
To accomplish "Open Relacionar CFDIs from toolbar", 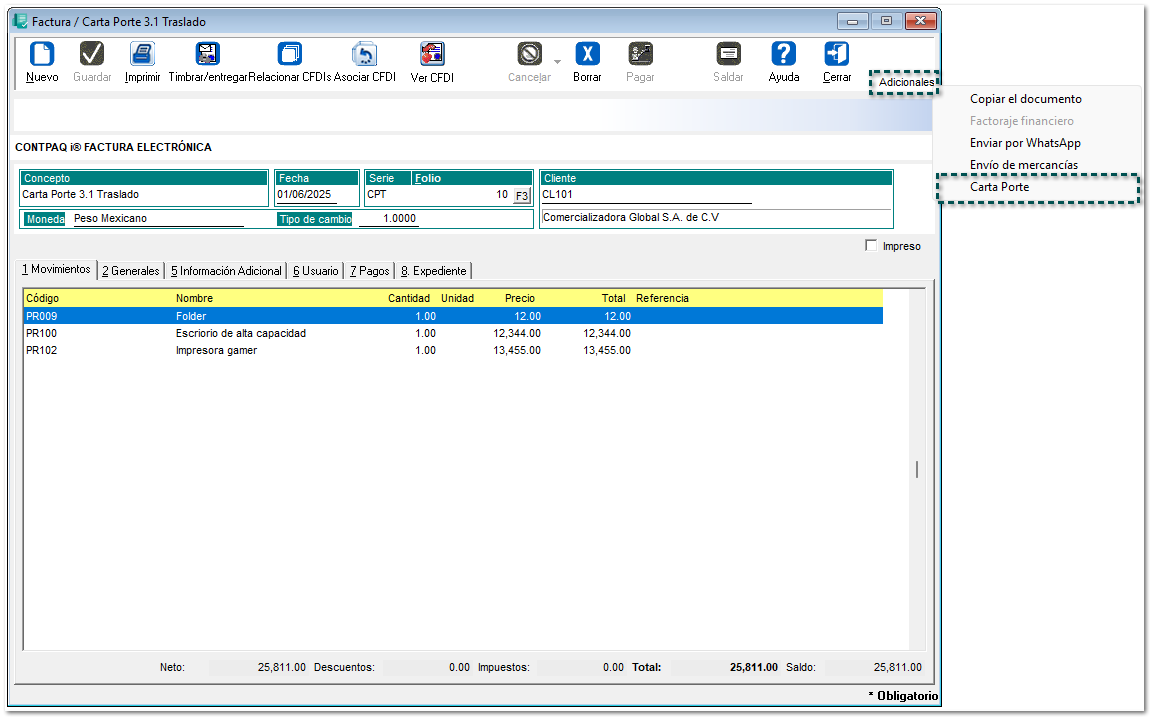I will (290, 55).
